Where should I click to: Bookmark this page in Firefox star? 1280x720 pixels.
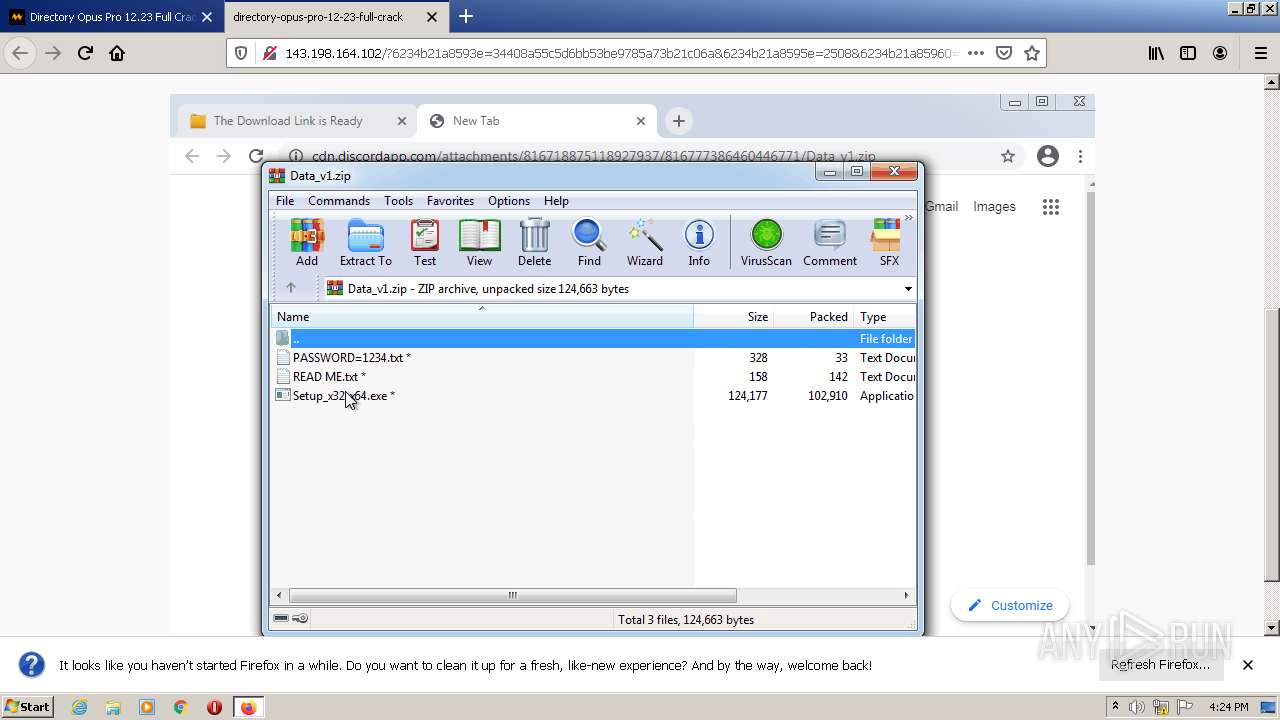pyautogui.click(x=1032, y=53)
